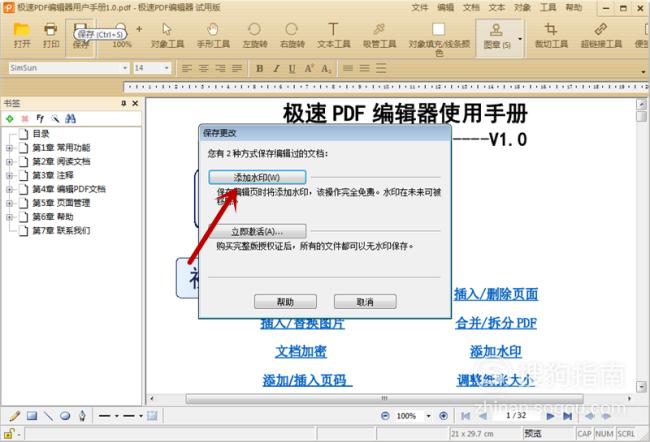Jump to the first page with the first-page arrow
This screenshot has width=650, height=442.
click(x=466, y=416)
